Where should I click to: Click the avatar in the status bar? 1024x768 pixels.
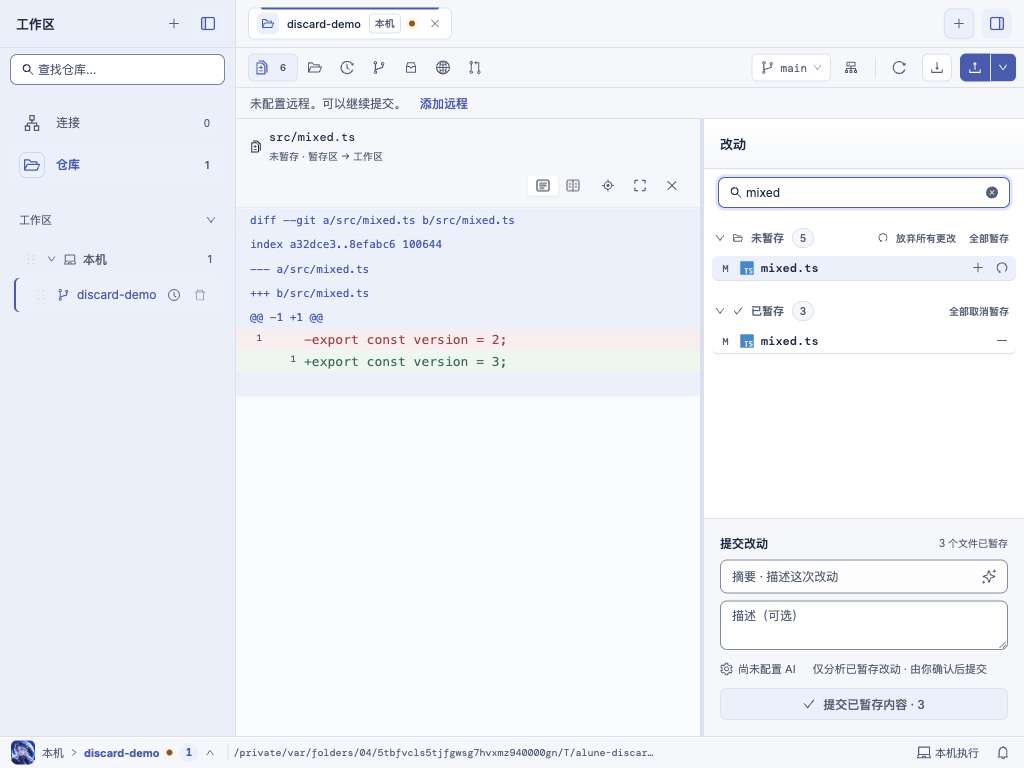pyautogui.click(x=23, y=753)
